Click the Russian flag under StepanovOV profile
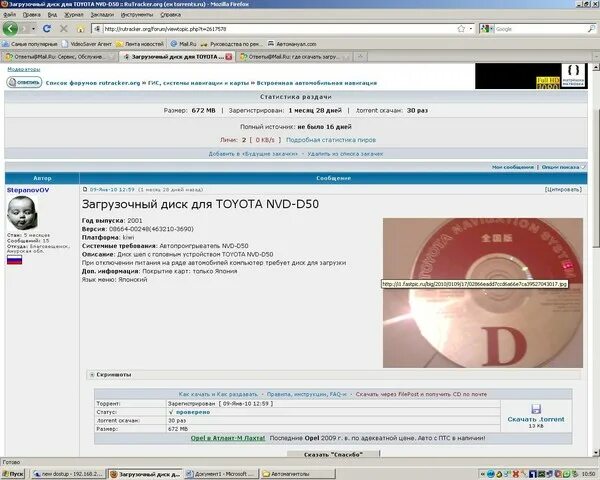The image size is (600, 480). tap(15, 260)
